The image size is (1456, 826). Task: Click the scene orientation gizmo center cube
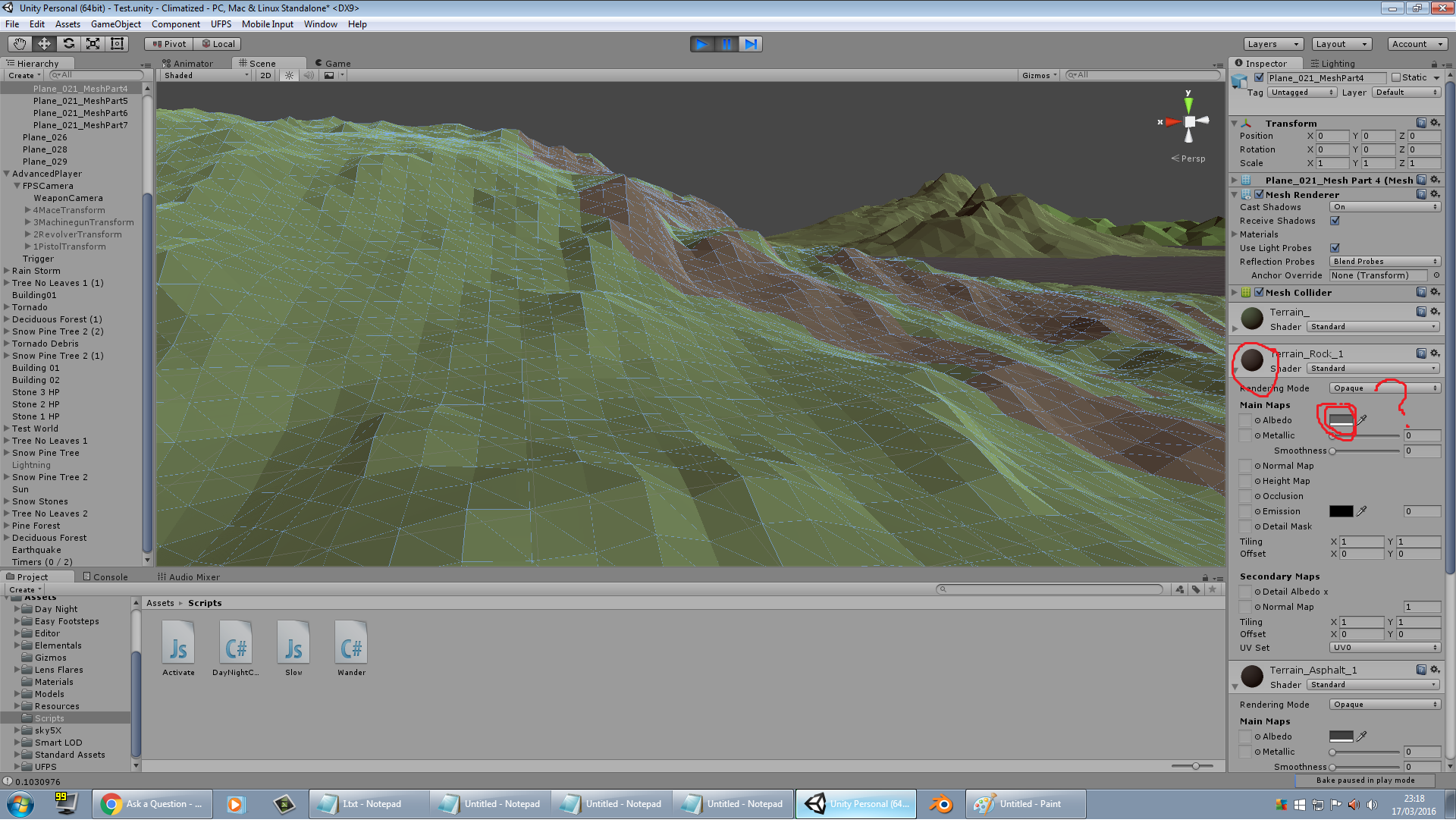1189,121
